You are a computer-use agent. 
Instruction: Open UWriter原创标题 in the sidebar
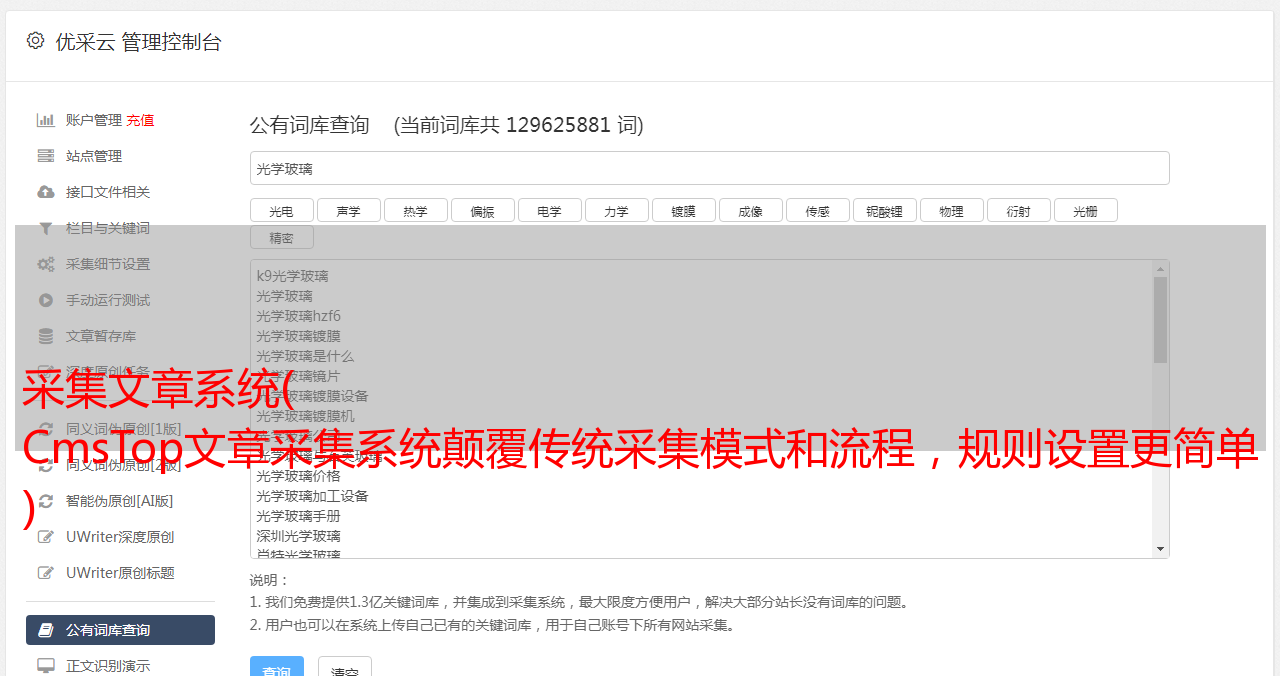tap(120, 573)
